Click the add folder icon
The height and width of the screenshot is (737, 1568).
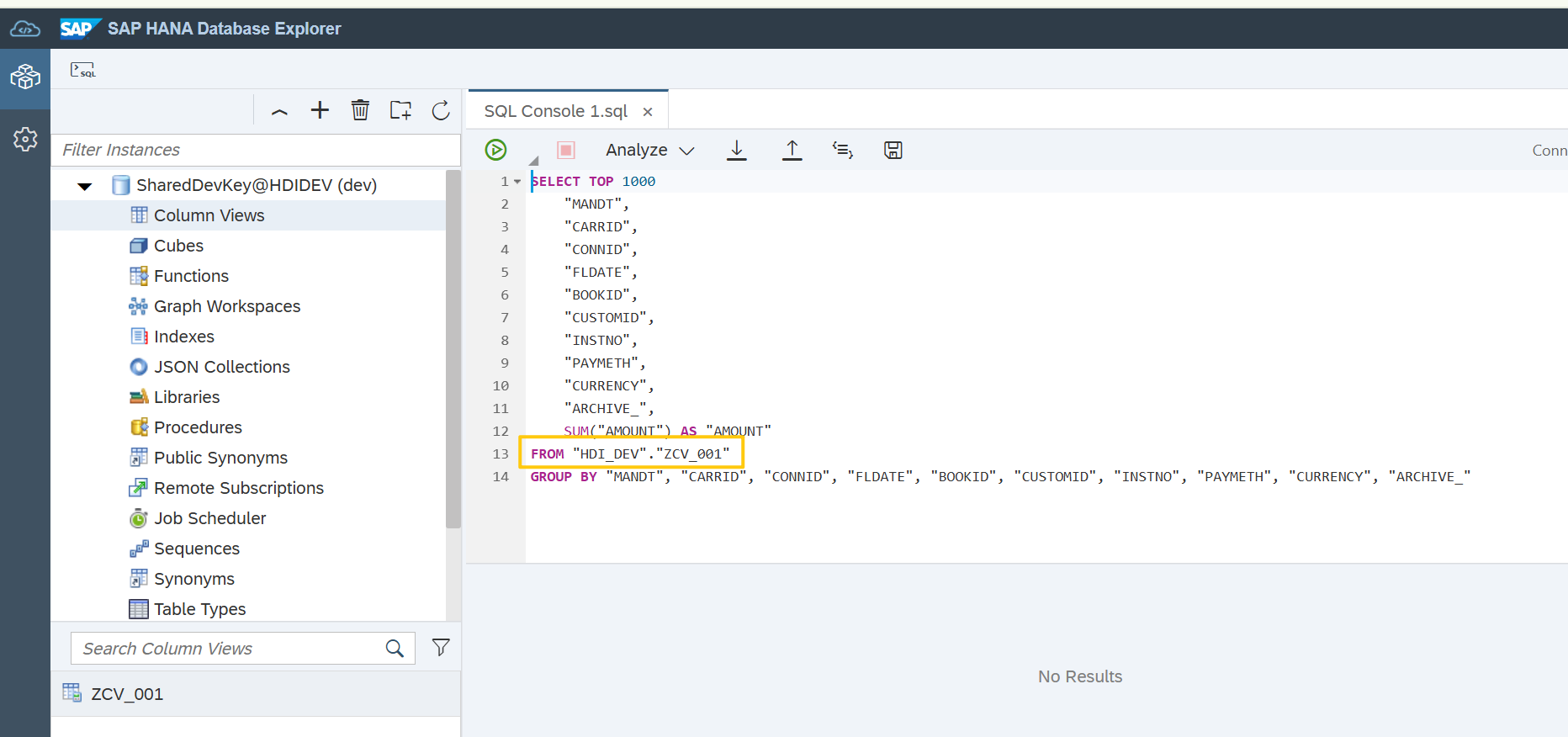tap(400, 110)
